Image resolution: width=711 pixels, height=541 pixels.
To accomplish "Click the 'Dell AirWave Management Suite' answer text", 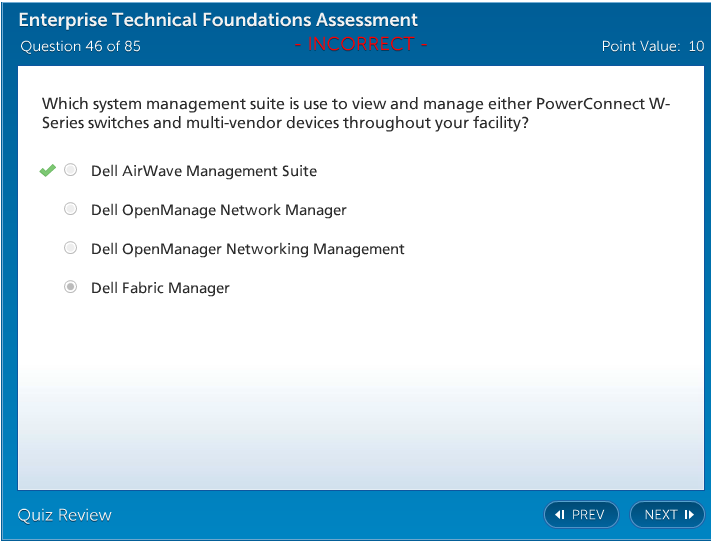I will coord(204,171).
